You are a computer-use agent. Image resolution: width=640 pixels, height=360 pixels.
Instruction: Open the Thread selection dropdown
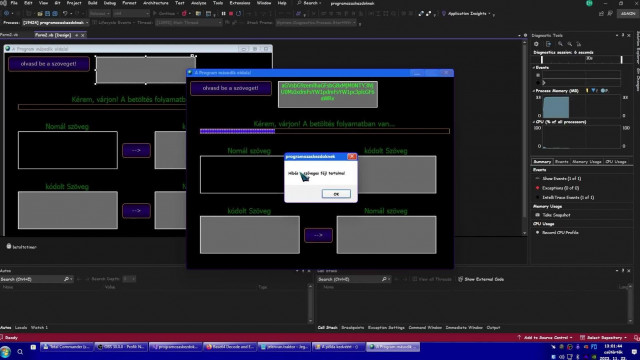pyautogui.click(x=189, y=23)
